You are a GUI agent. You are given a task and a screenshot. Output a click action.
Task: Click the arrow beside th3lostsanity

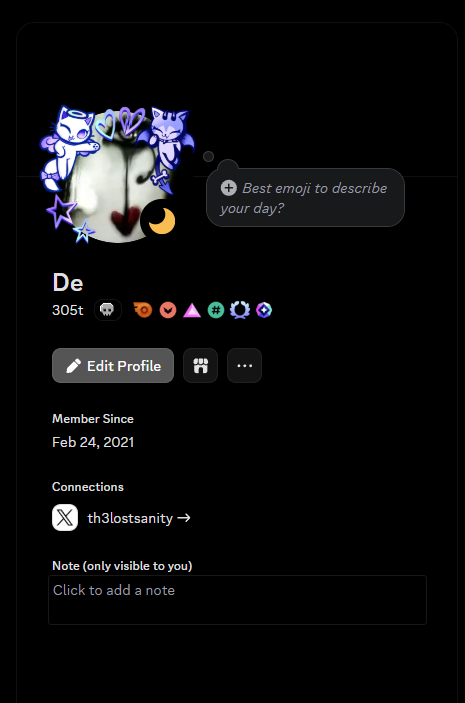[183, 518]
